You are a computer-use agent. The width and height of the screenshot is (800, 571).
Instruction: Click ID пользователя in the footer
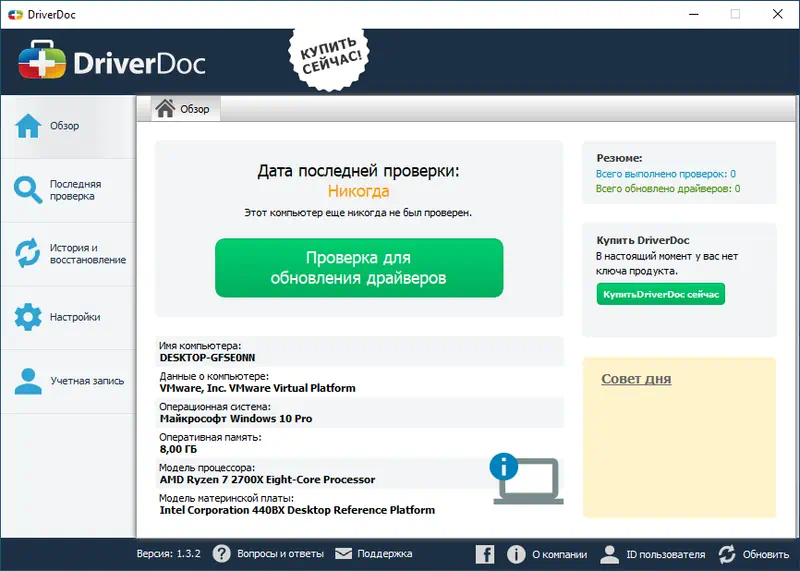click(x=666, y=554)
